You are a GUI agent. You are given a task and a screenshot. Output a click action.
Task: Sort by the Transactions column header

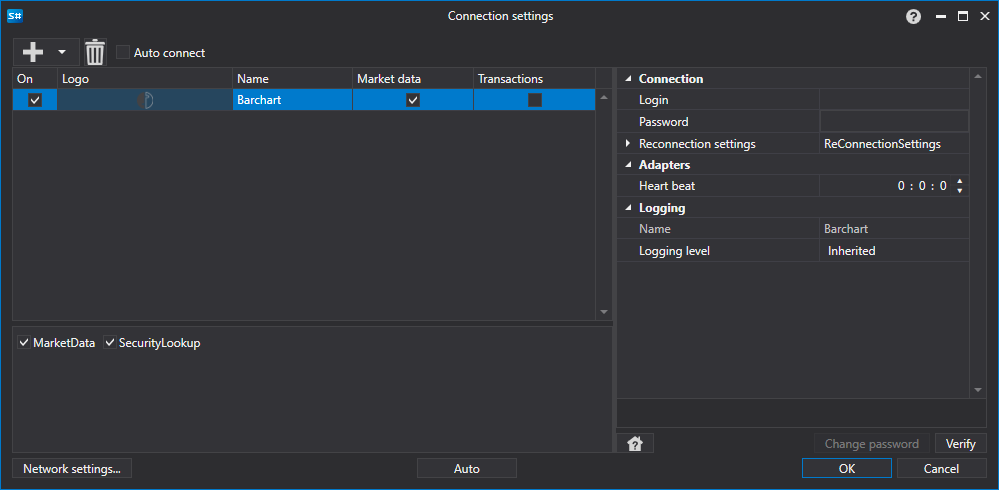(535, 79)
